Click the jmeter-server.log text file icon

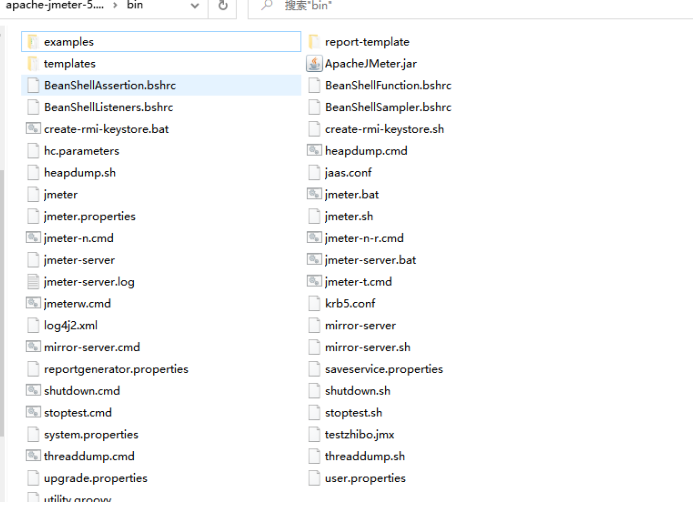click(33, 282)
